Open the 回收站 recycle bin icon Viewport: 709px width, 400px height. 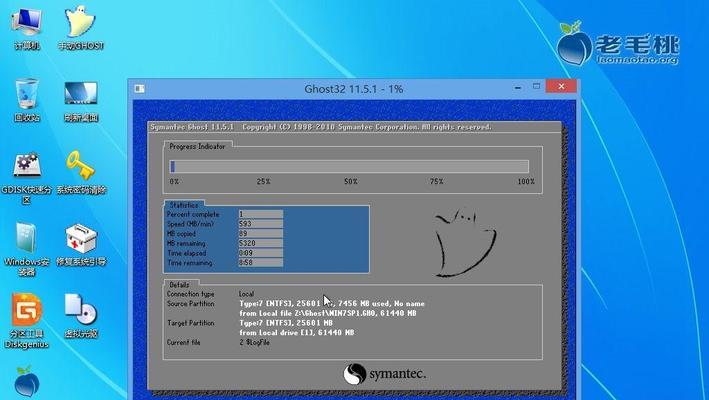[27, 99]
